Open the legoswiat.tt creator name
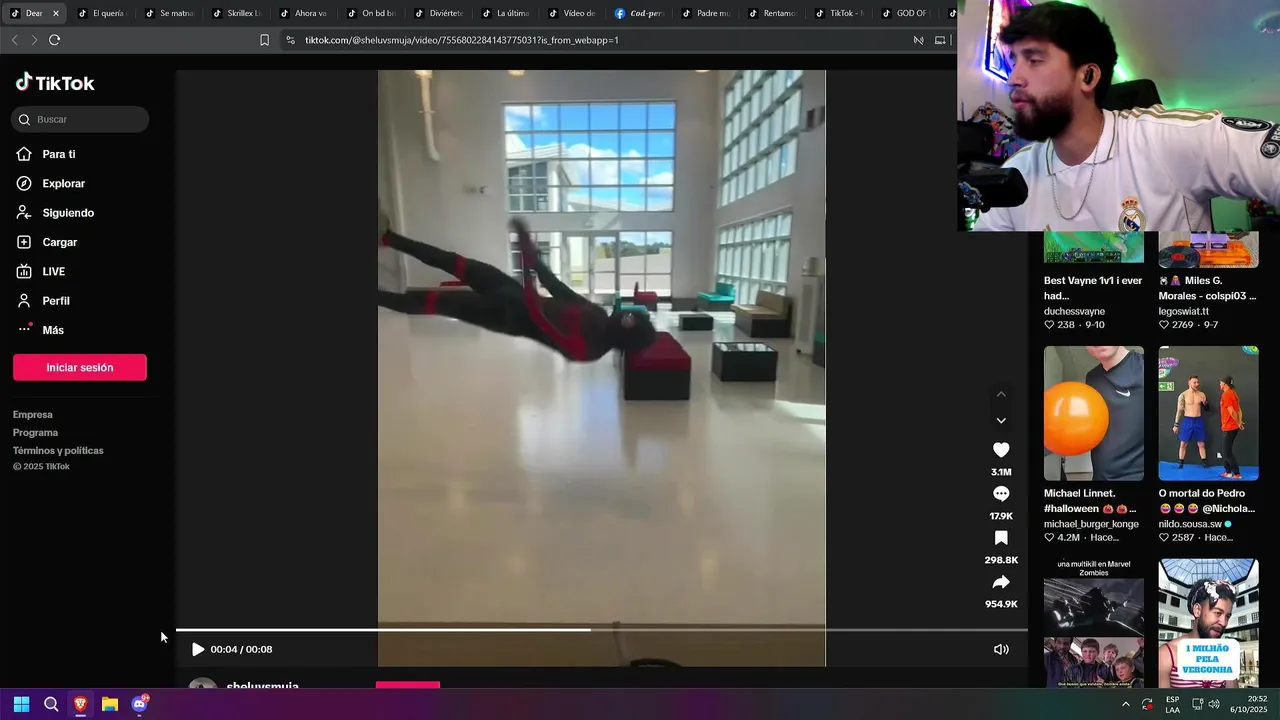1280x720 pixels. click(1184, 311)
